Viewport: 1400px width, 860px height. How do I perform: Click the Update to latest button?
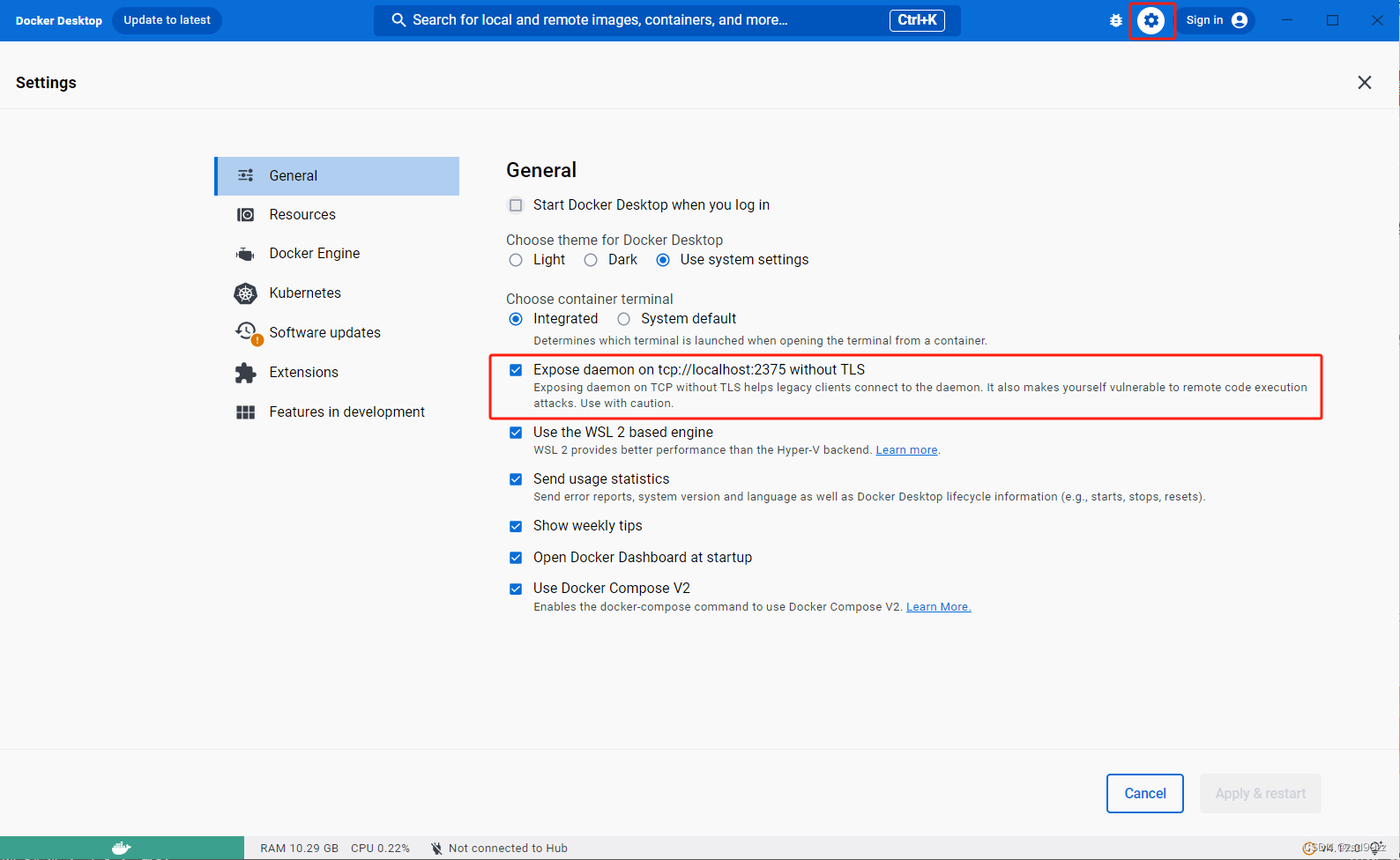coord(167,20)
